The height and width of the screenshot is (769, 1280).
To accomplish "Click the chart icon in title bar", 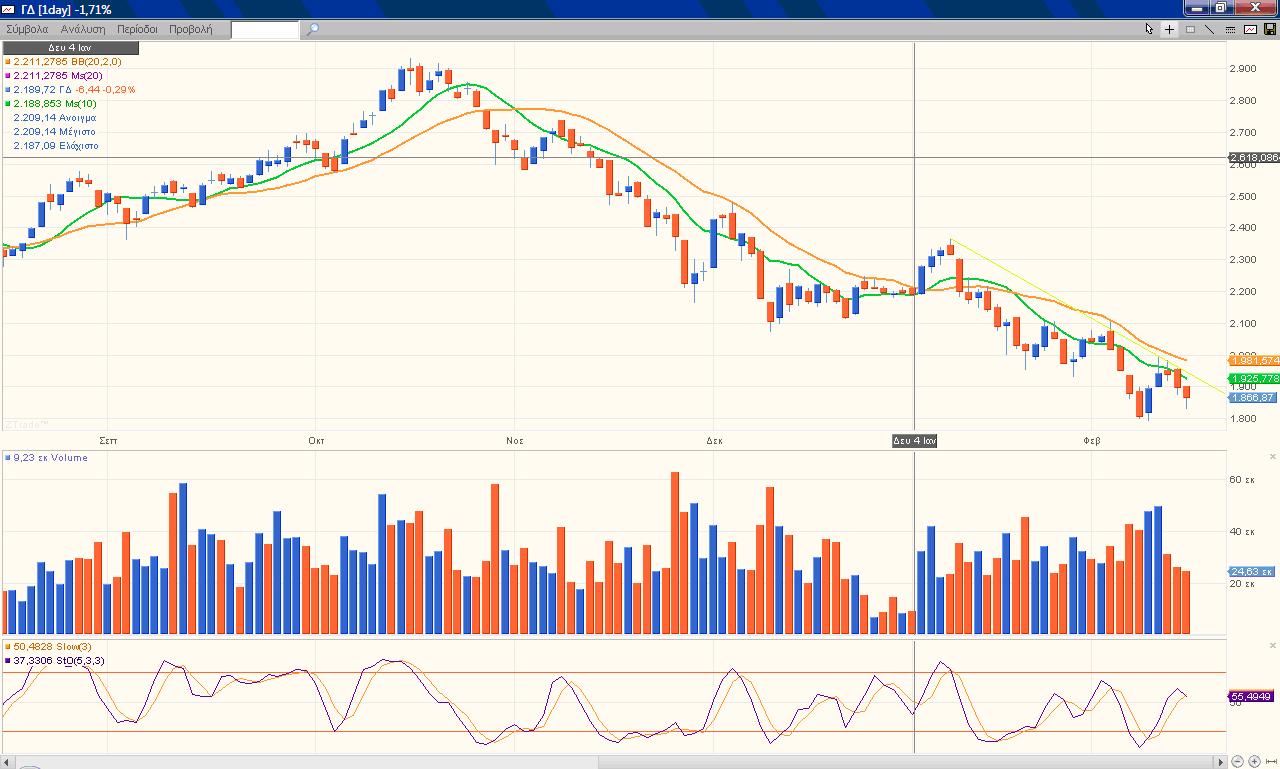I will [x=9, y=9].
